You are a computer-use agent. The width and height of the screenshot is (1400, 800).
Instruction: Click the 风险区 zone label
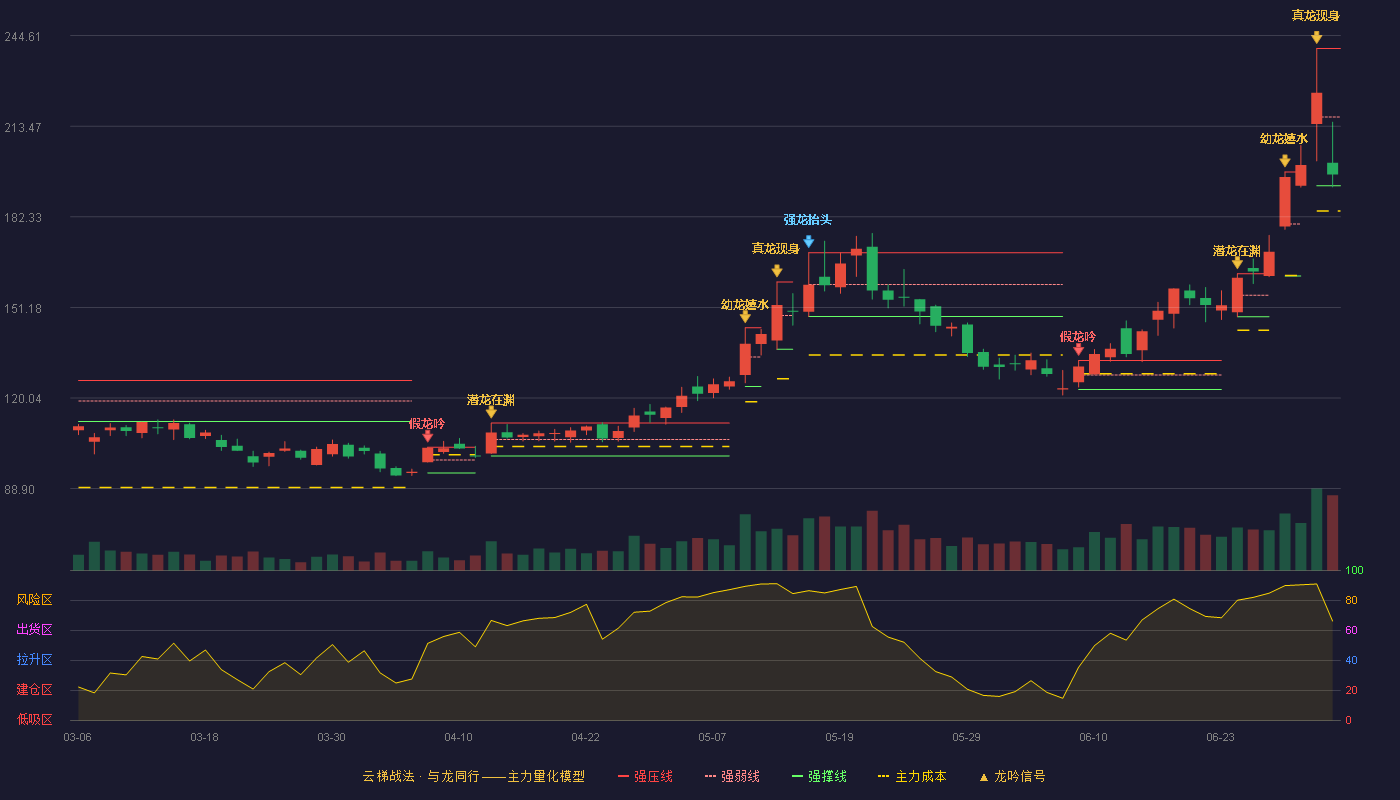pyautogui.click(x=35, y=600)
